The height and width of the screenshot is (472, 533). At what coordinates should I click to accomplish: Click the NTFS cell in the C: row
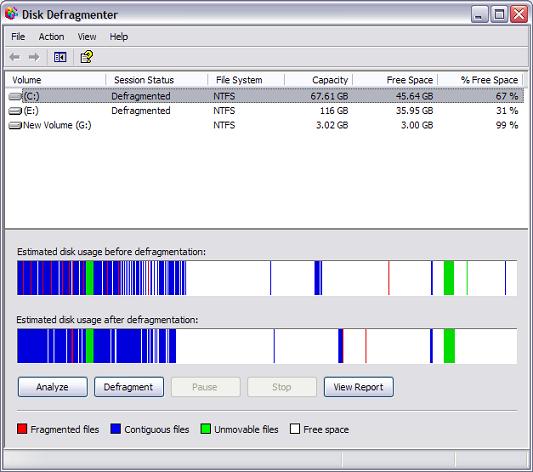(x=224, y=97)
